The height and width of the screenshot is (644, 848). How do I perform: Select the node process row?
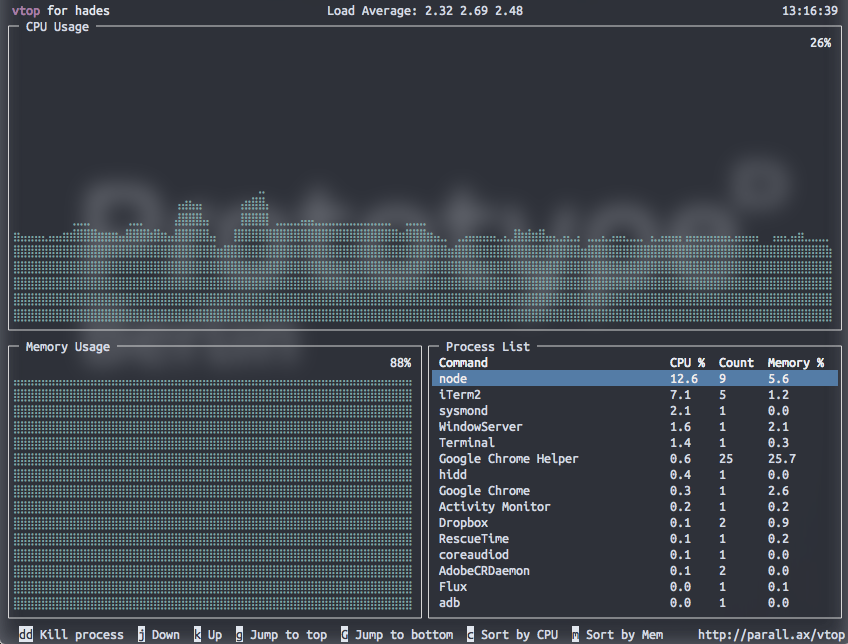click(635, 379)
